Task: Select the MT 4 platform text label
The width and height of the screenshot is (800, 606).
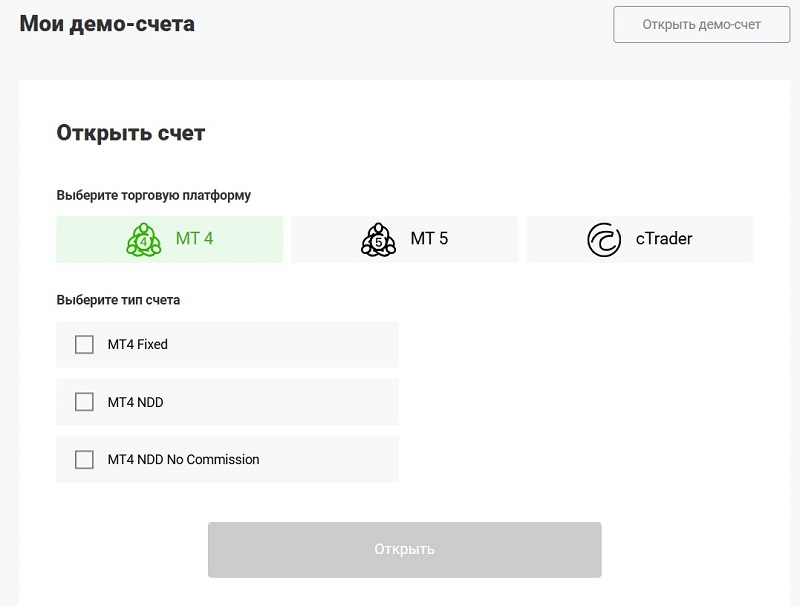Action: click(x=194, y=239)
